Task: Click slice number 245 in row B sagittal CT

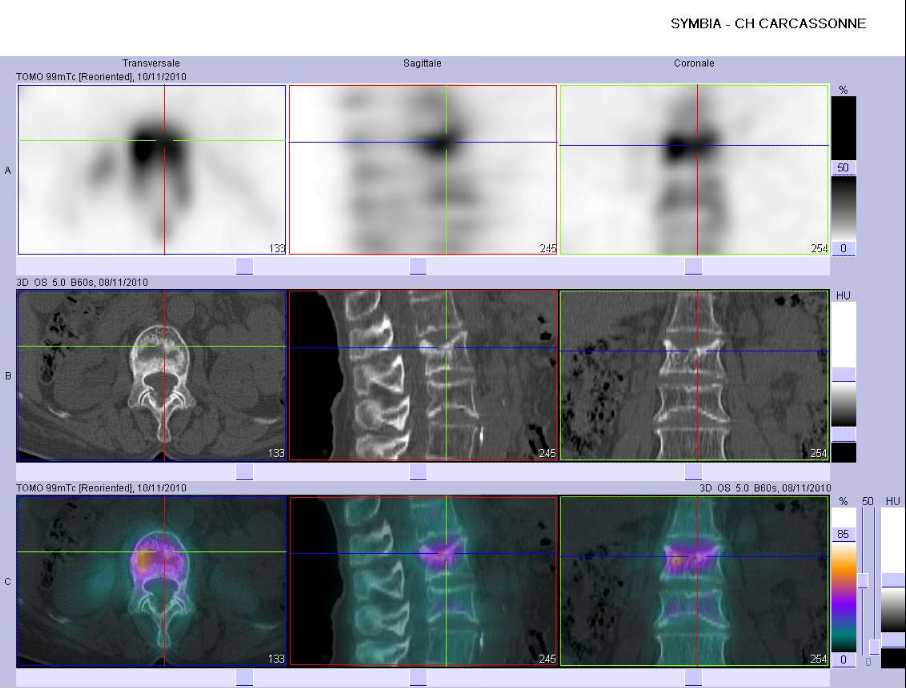Action: click(547, 453)
